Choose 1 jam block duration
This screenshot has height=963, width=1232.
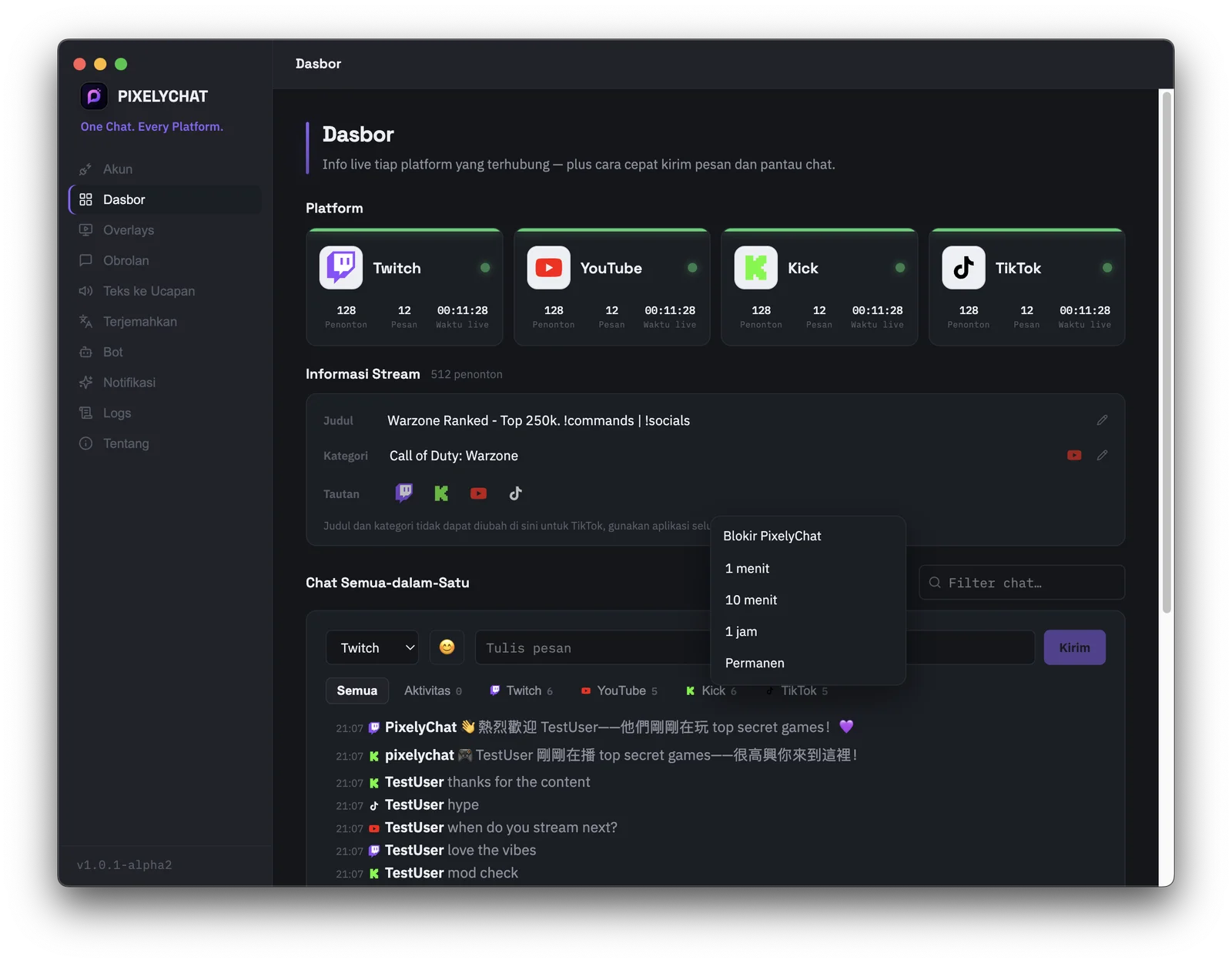tap(808, 631)
